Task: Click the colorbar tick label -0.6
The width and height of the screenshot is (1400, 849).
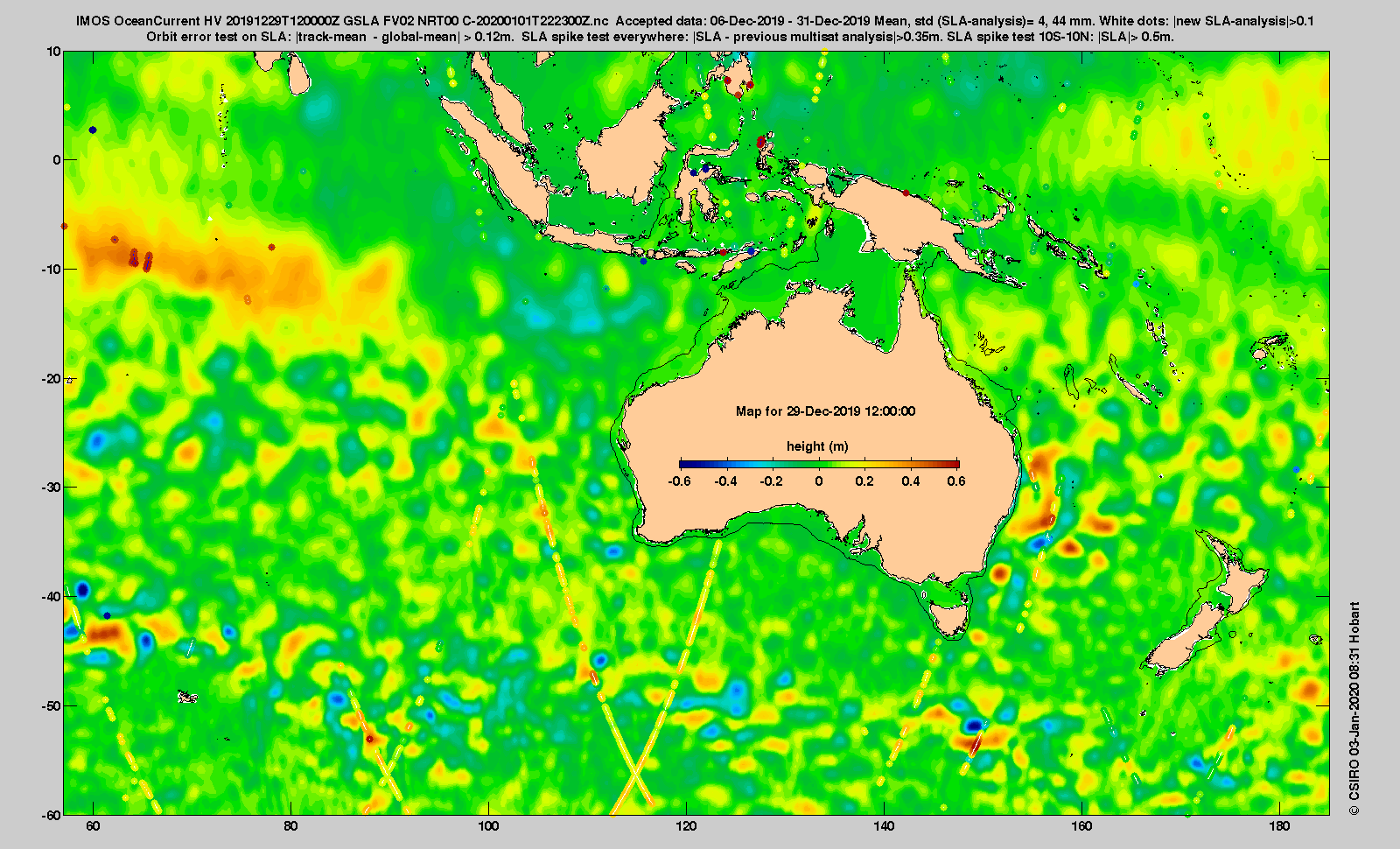Action: pos(679,481)
